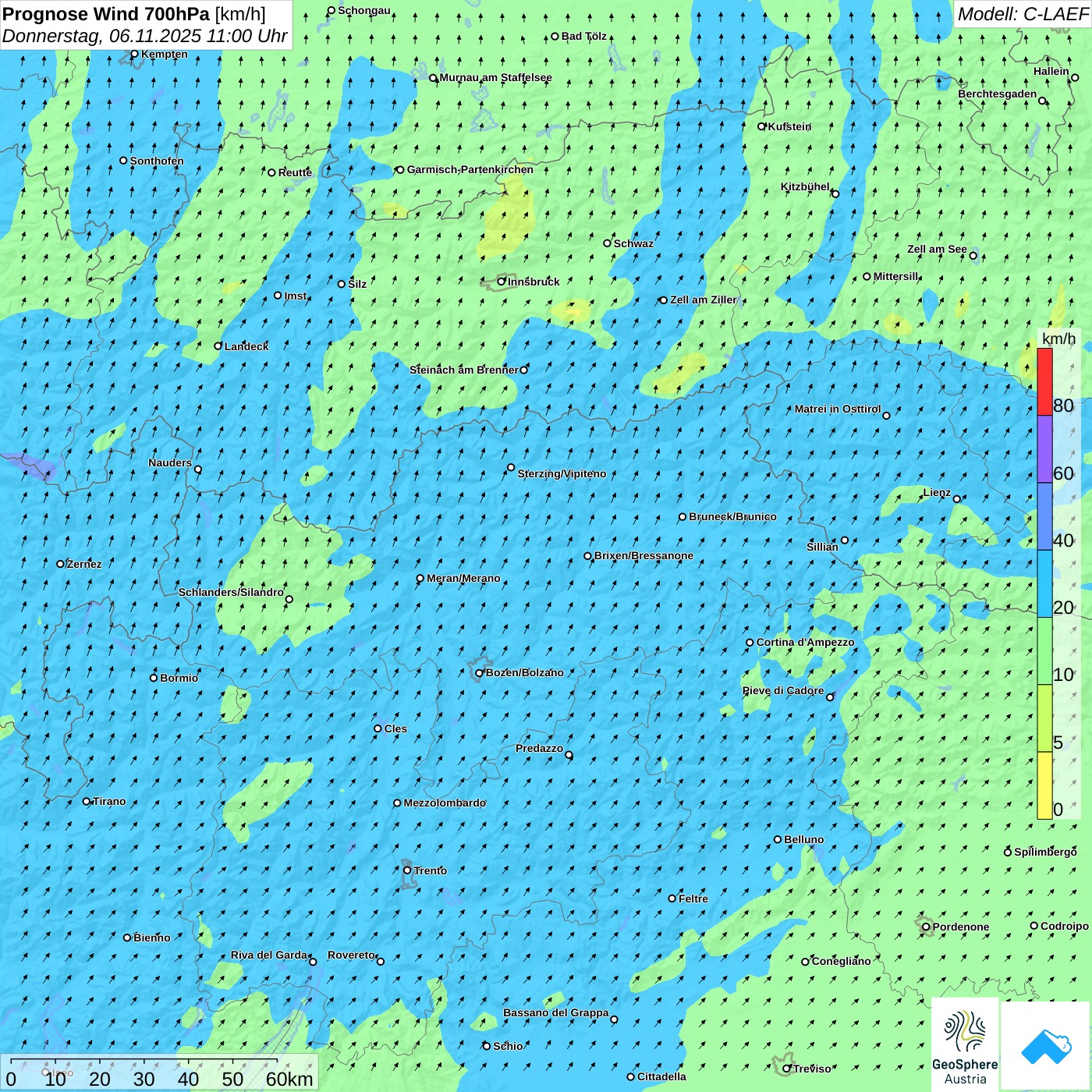Click the Kufstein city label

click(789, 126)
